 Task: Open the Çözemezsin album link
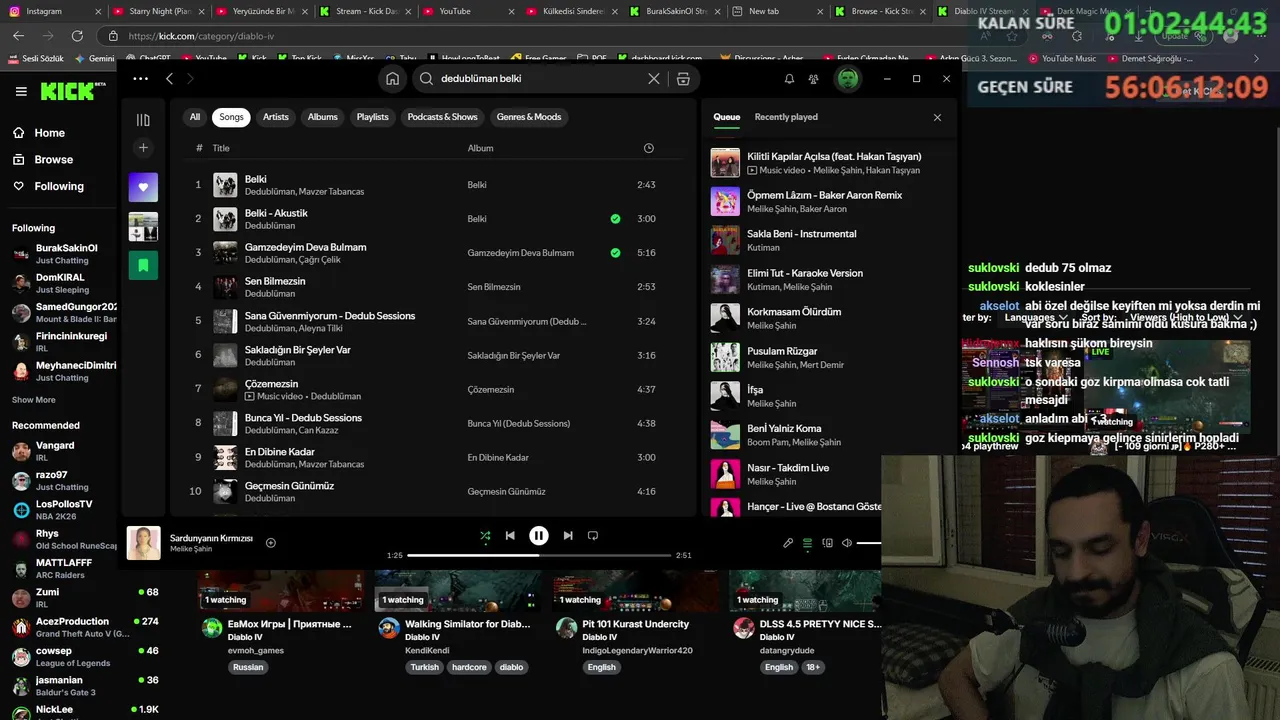pyautogui.click(x=491, y=390)
